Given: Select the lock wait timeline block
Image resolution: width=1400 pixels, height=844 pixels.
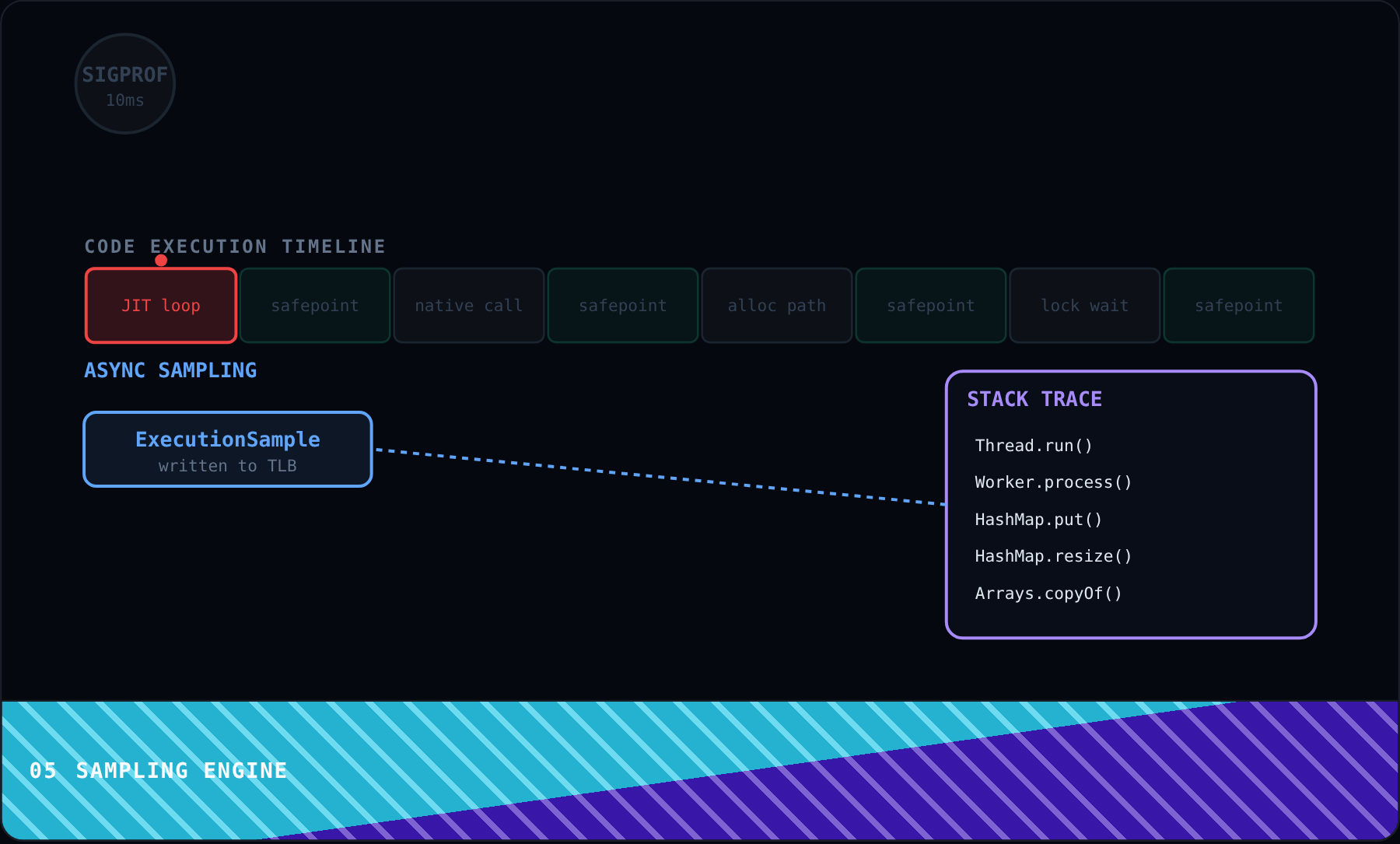Looking at the screenshot, I should point(1085,306).
